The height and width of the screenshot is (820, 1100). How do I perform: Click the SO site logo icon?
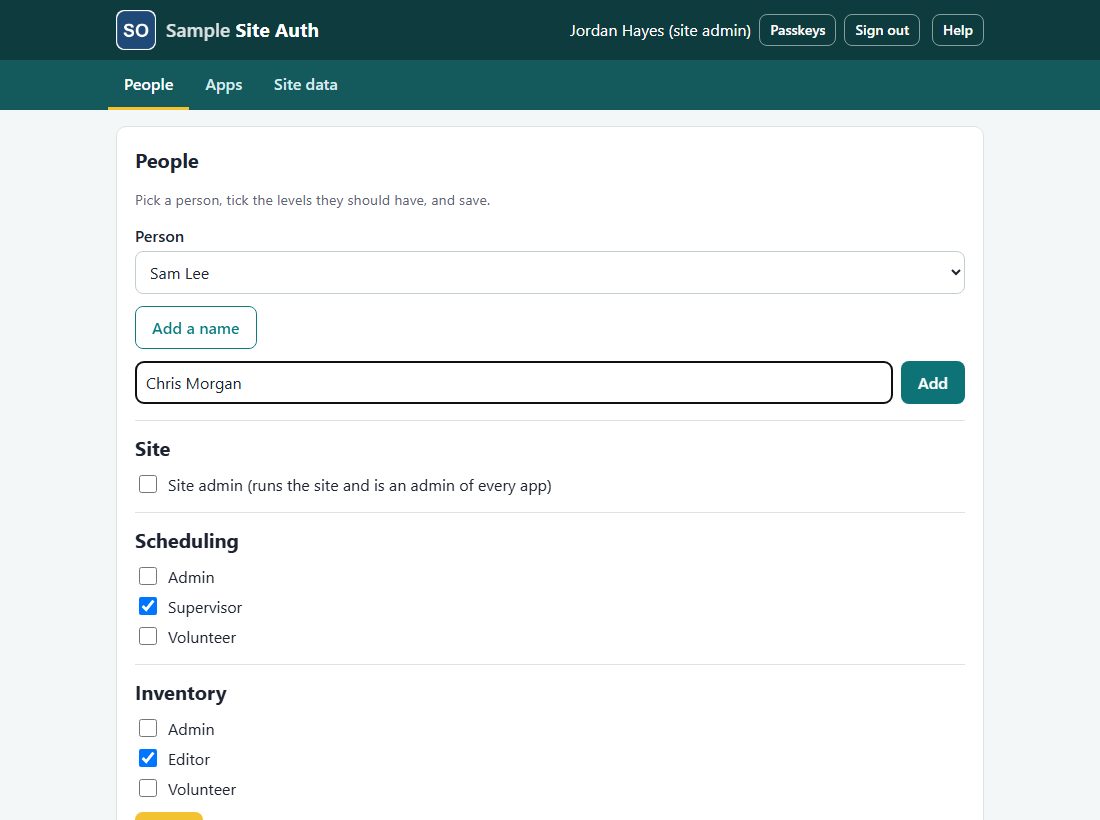[x=135, y=30]
